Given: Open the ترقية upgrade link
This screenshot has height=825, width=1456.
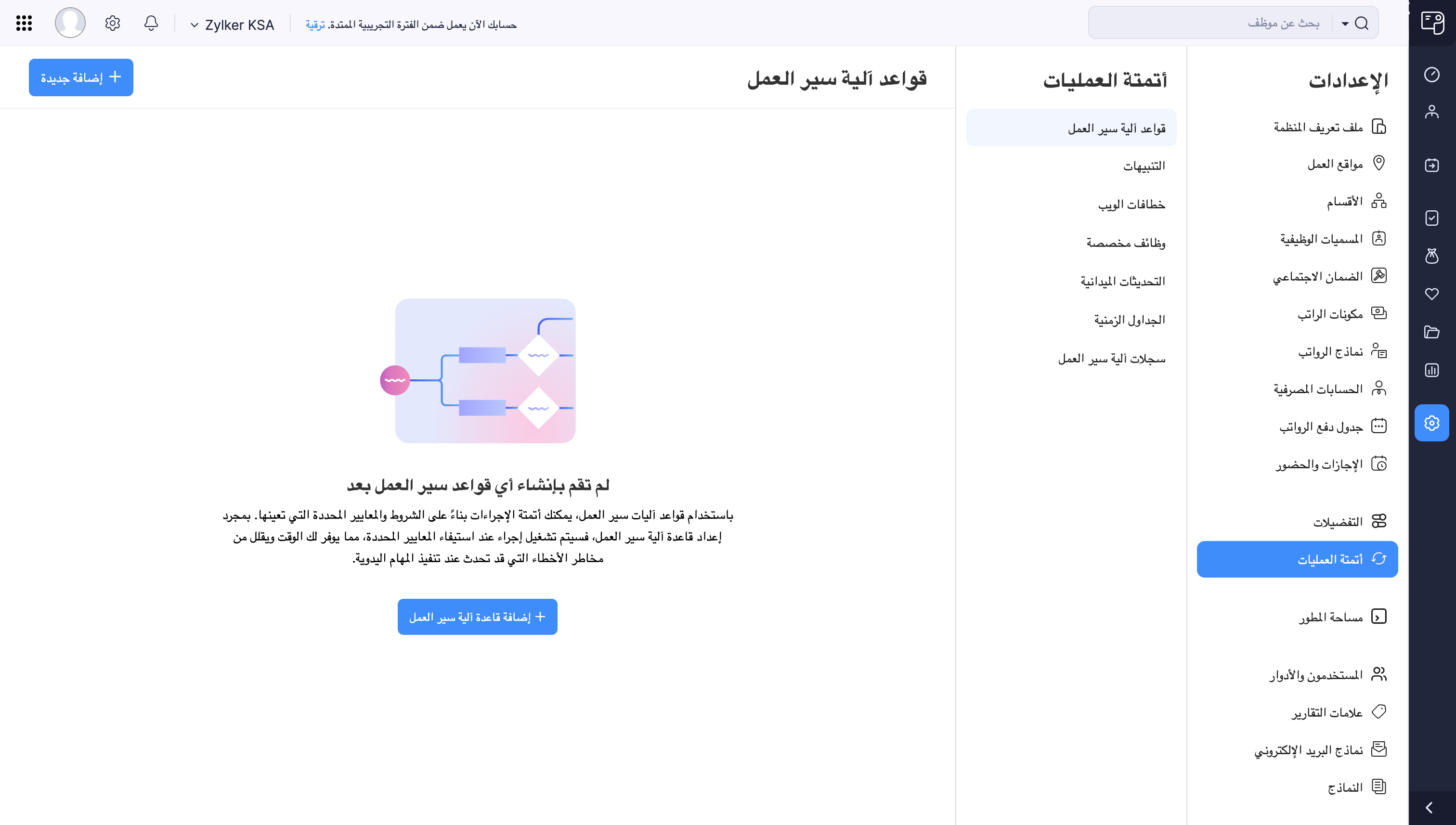Looking at the screenshot, I should 316,25.
